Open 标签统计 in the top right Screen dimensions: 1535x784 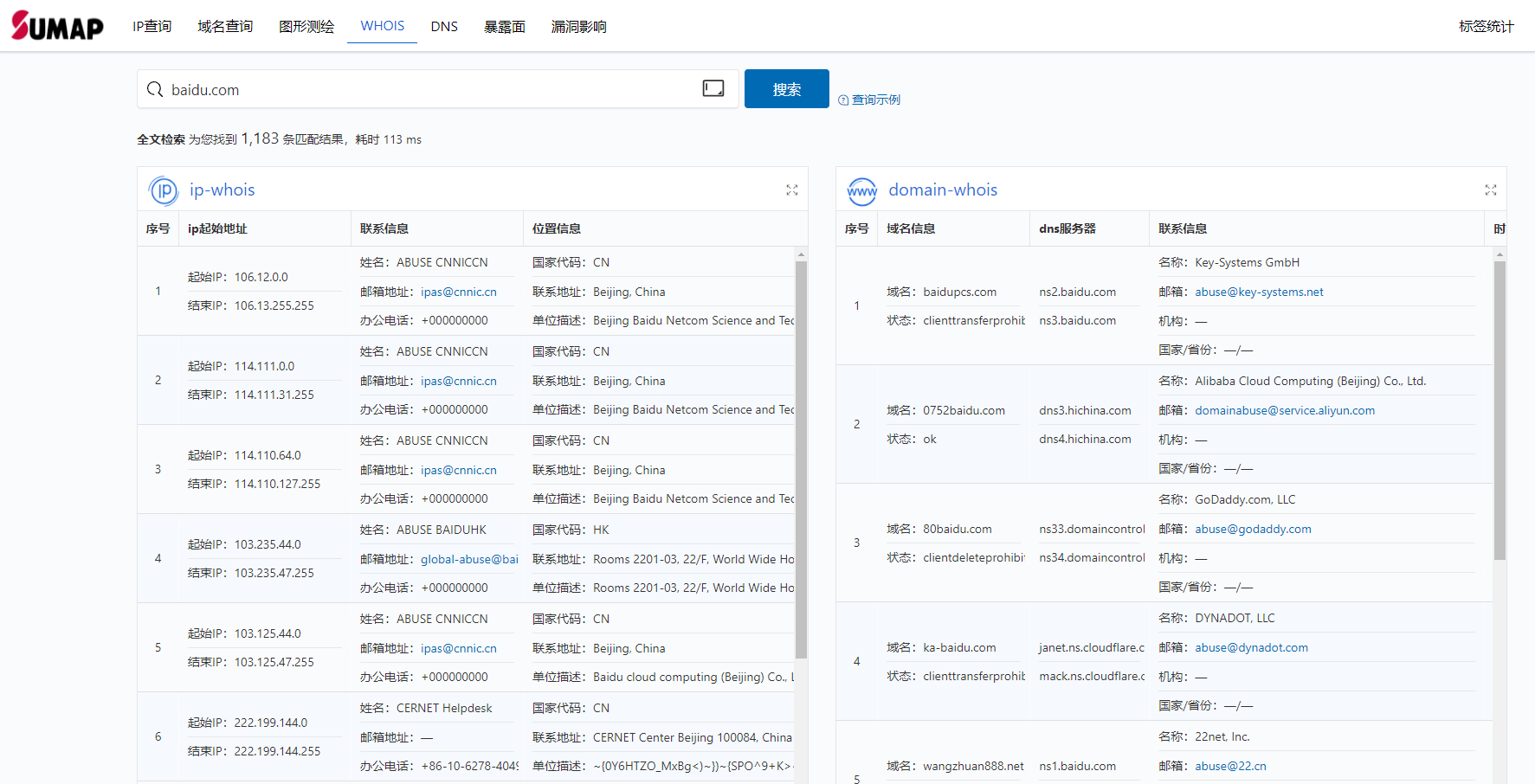tap(1487, 26)
